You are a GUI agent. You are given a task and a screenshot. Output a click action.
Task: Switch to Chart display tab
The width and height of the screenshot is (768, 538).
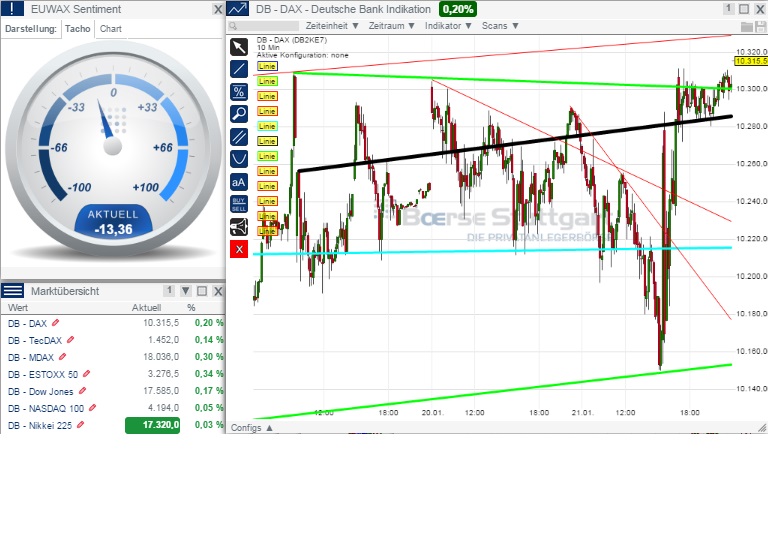(x=111, y=29)
